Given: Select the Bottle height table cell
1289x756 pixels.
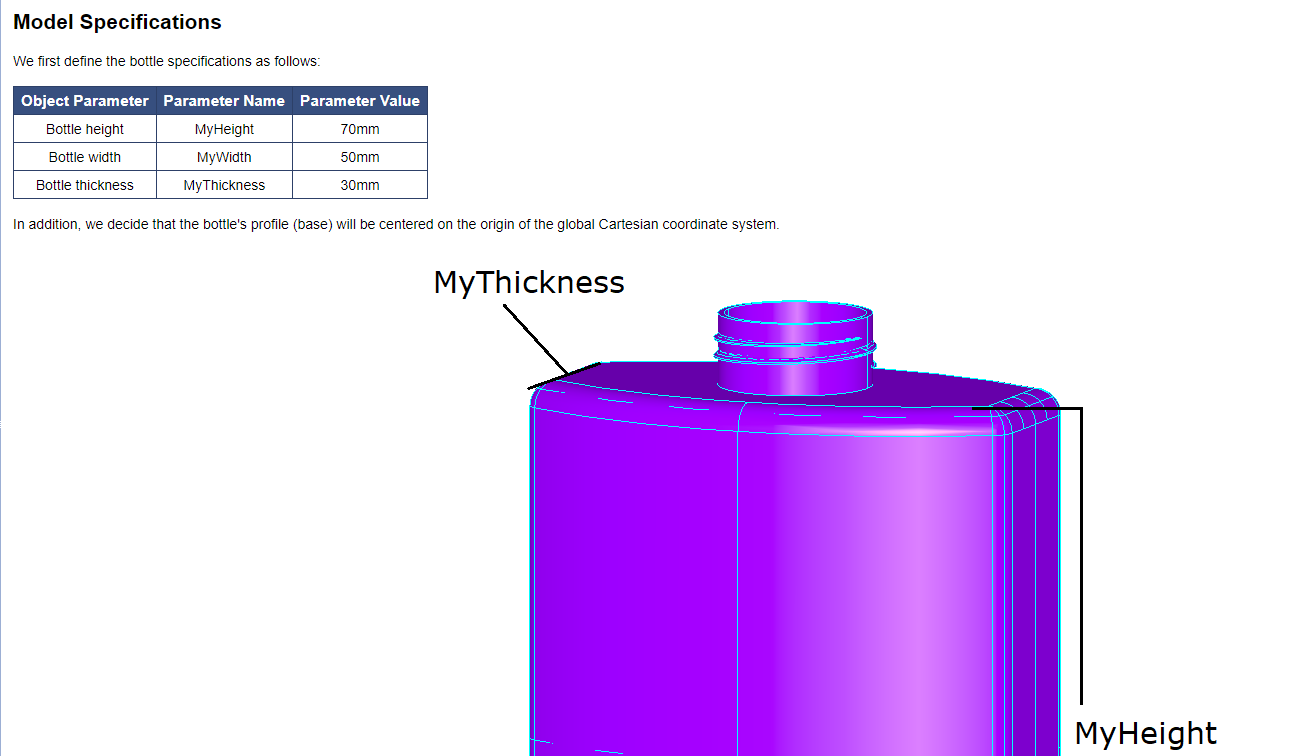Looking at the screenshot, I should click(x=85, y=129).
